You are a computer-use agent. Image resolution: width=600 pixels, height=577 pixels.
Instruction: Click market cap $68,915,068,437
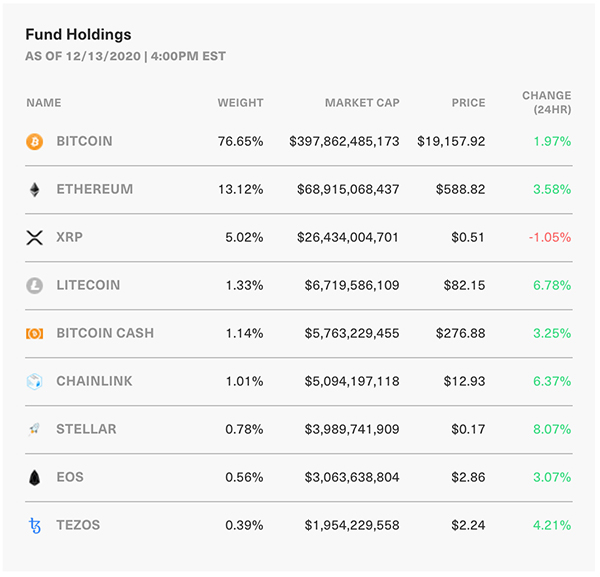coord(348,189)
